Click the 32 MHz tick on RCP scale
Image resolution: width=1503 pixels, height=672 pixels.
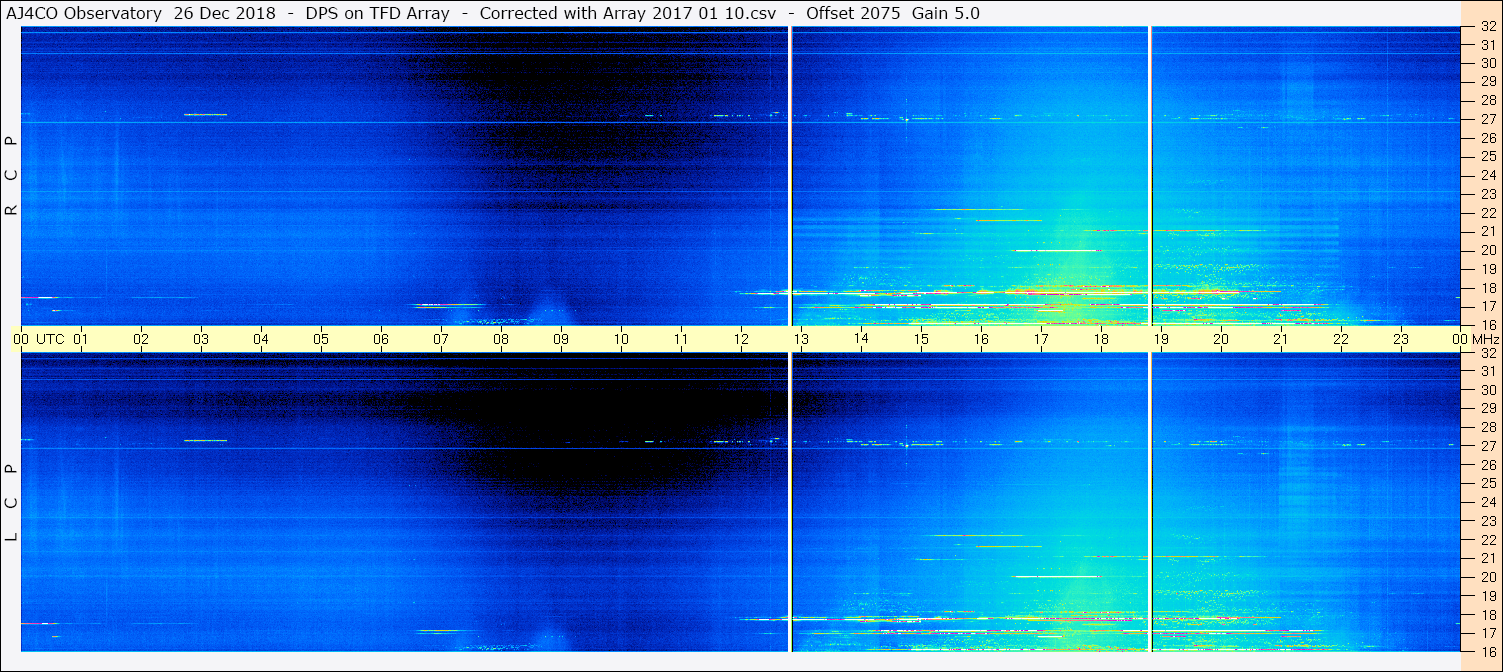click(1488, 27)
